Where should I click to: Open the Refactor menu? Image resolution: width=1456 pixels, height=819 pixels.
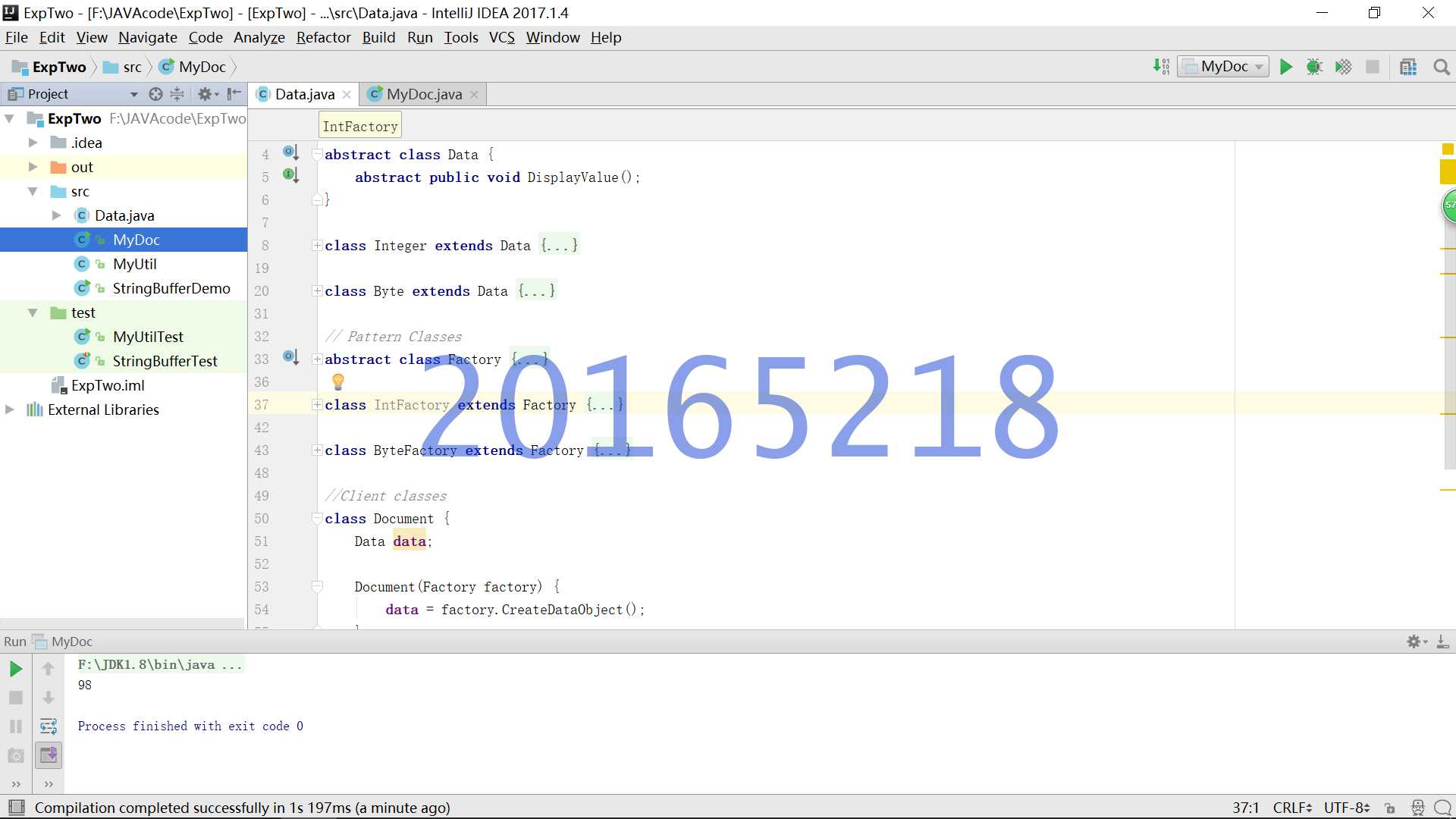[x=323, y=37]
